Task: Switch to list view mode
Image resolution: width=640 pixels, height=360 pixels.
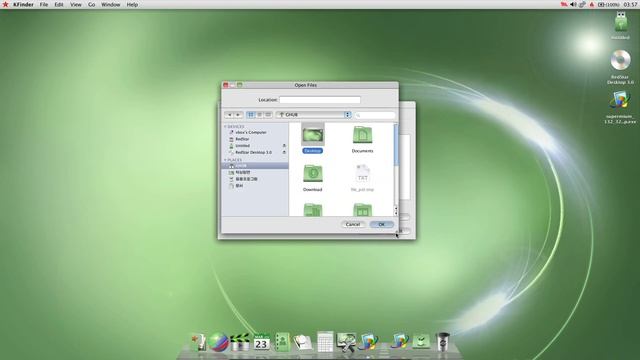Action: click(x=260, y=115)
